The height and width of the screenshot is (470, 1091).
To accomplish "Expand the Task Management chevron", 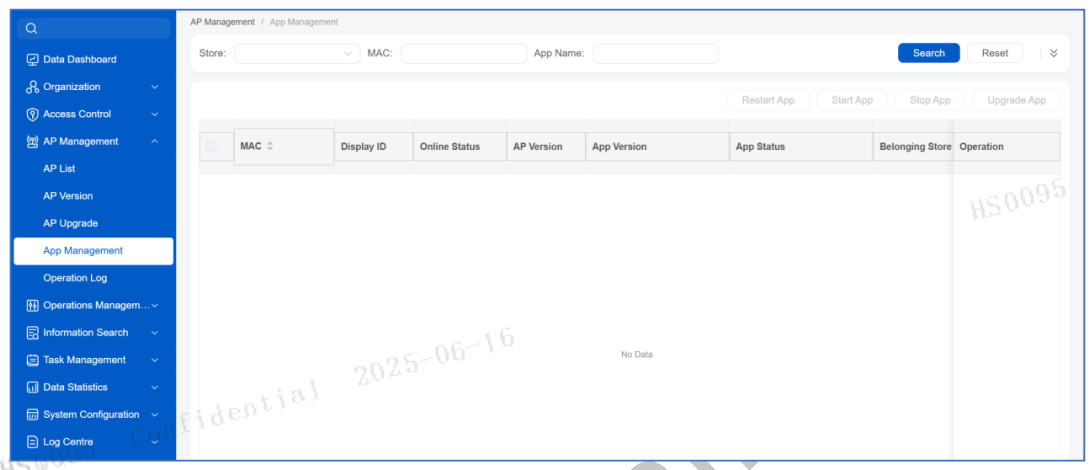I will (154, 360).
